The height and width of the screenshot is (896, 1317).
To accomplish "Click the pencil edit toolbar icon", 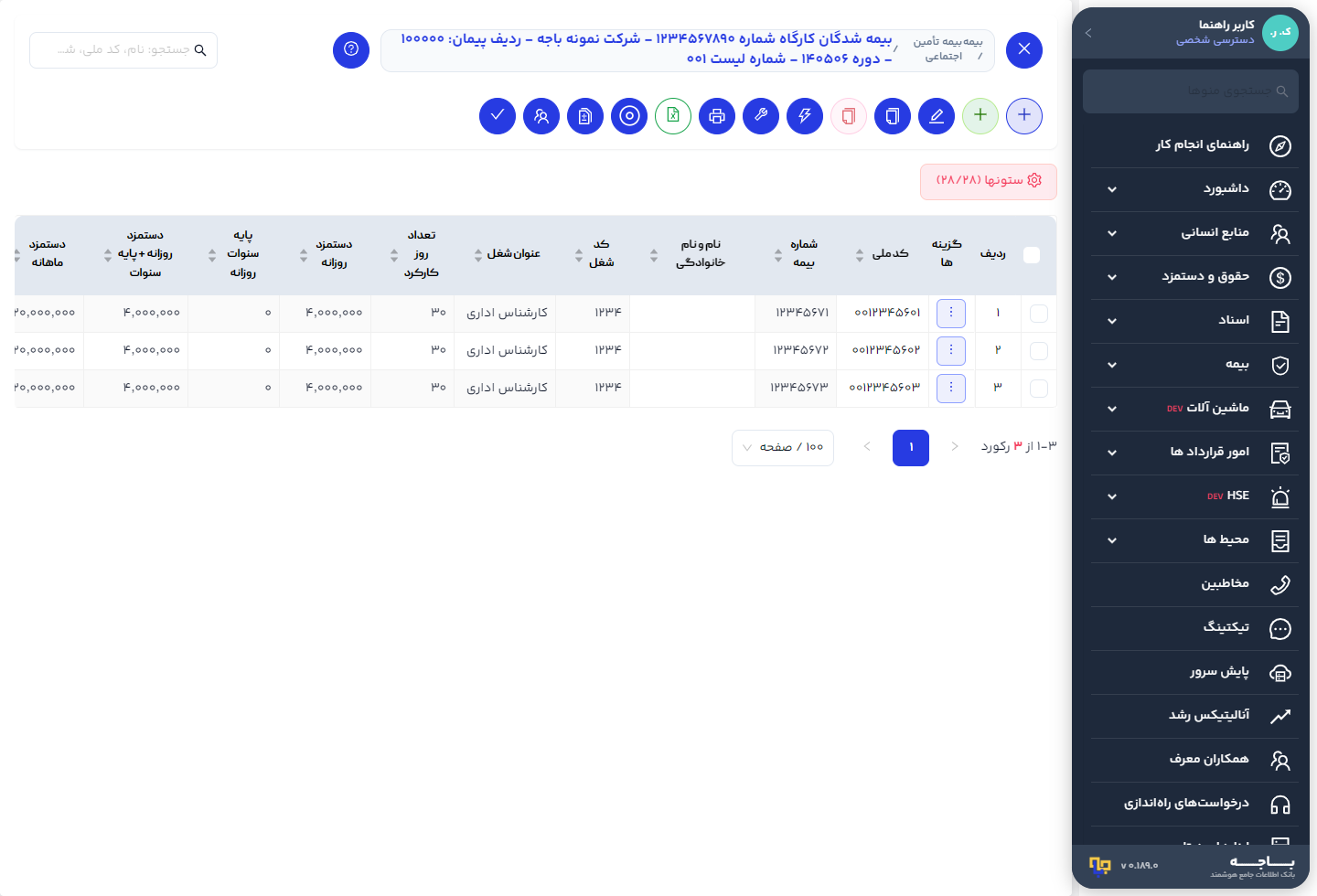I will pos(937,116).
